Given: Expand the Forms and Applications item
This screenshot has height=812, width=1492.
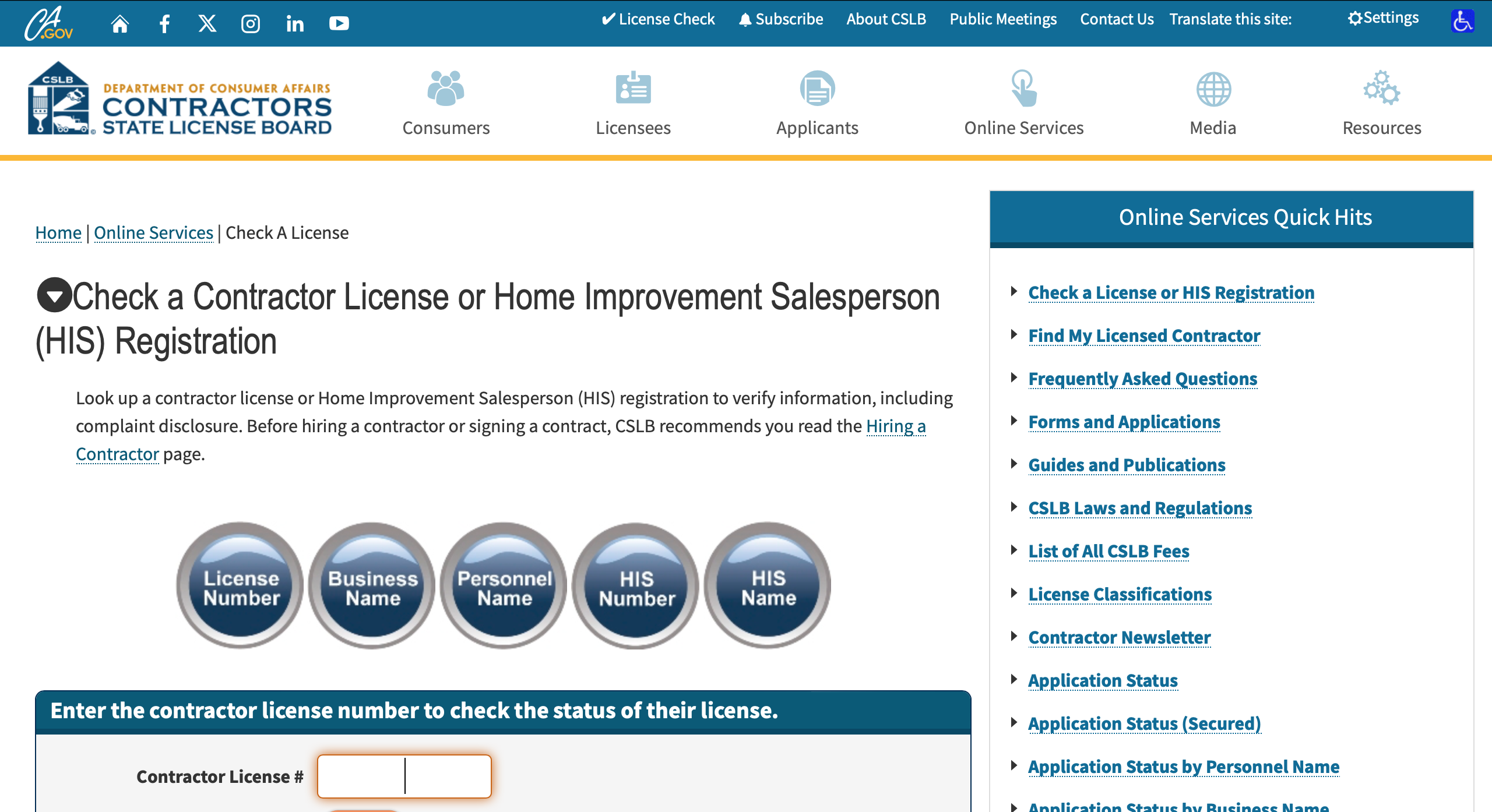Looking at the screenshot, I should pos(1124,421).
